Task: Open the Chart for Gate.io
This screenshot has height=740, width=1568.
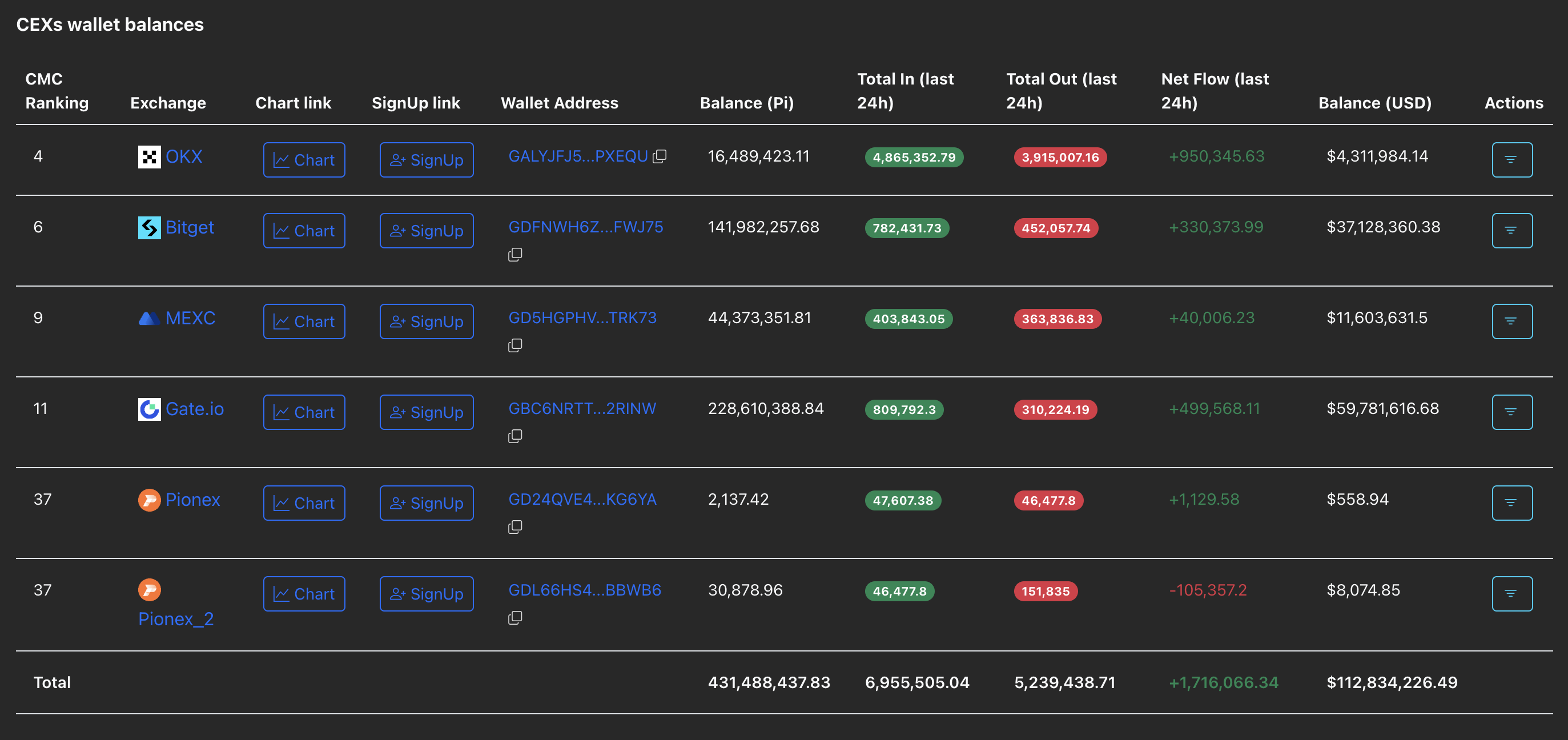Action: point(304,411)
